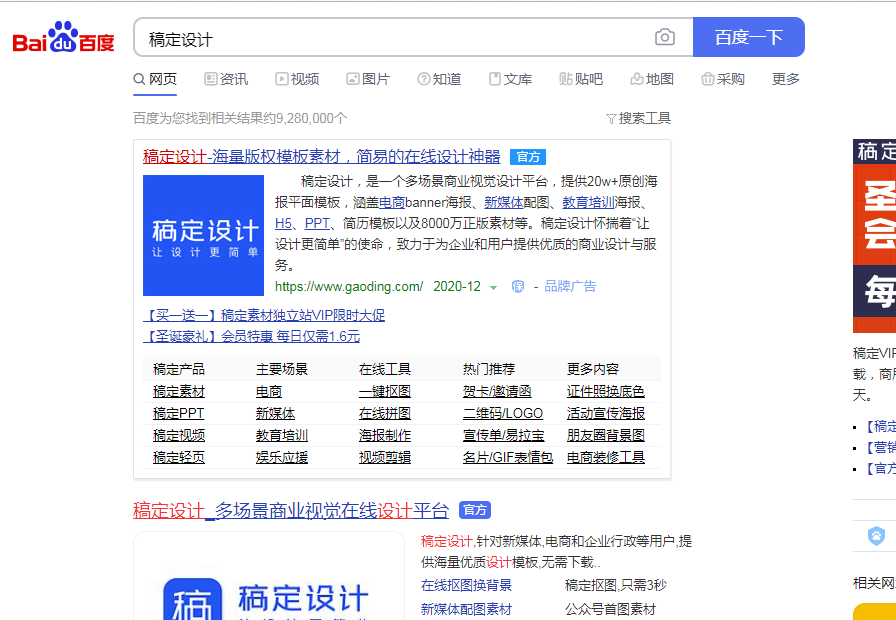Open the 稿定轻页 link
The image size is (896, 620).
pos(179,457)
